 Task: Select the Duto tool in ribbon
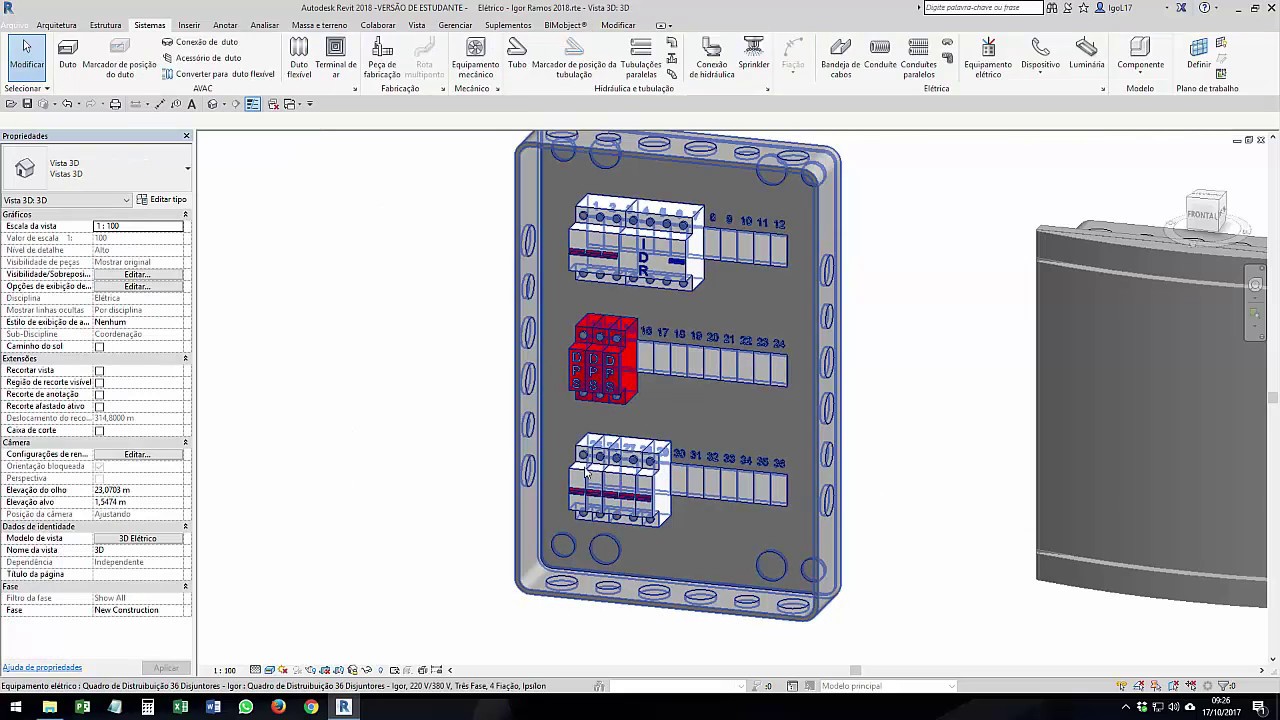tap(67, 54)
